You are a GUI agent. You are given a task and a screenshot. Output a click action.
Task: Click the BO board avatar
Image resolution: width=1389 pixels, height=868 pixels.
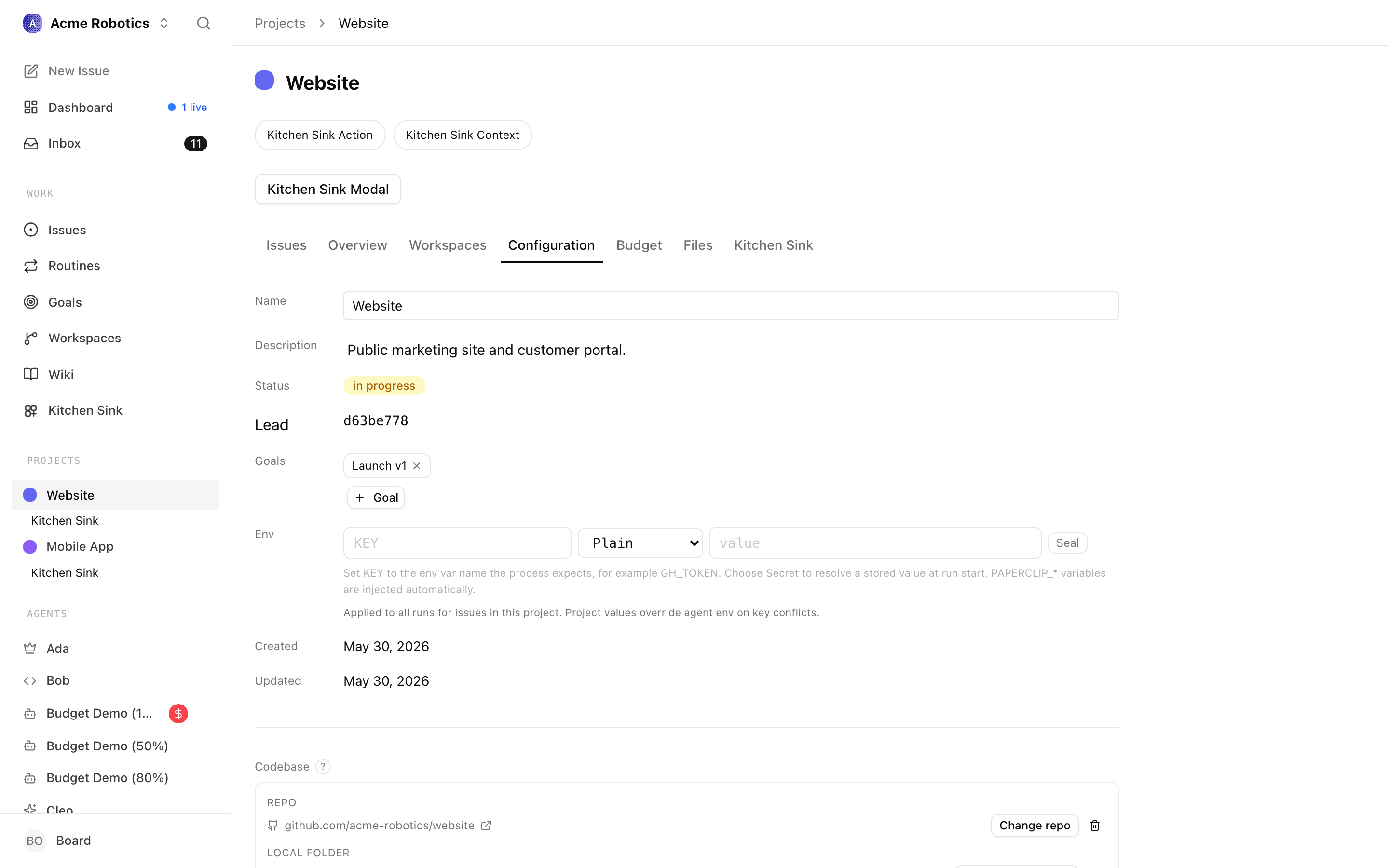coord(34,841)
